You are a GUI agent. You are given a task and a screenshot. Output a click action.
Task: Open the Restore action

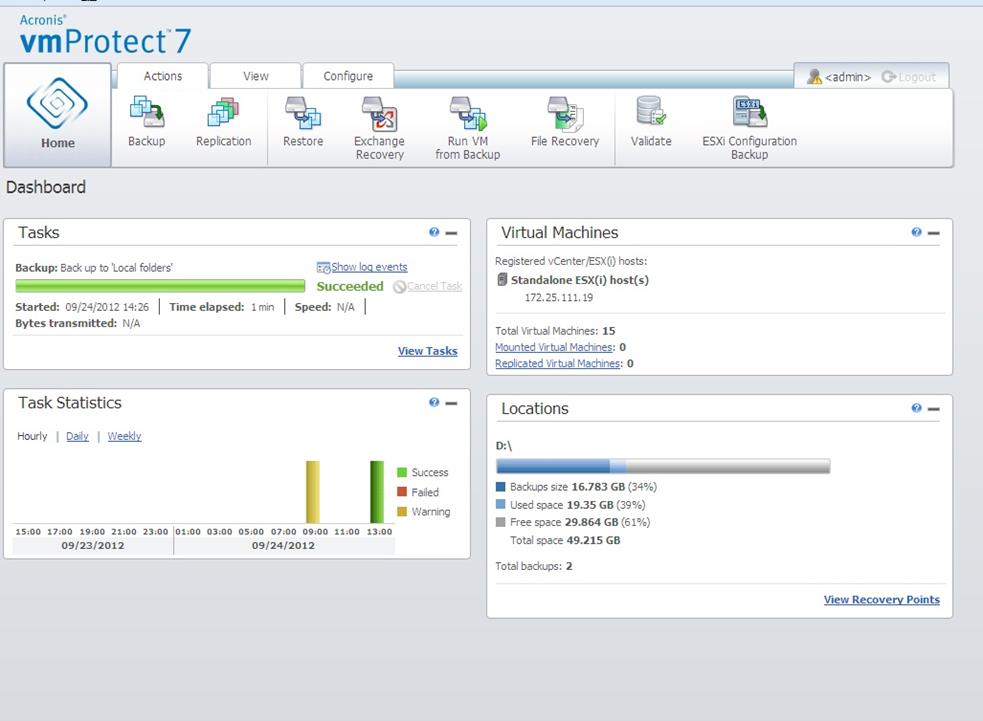pyautogui.click(x=303, y=122)
